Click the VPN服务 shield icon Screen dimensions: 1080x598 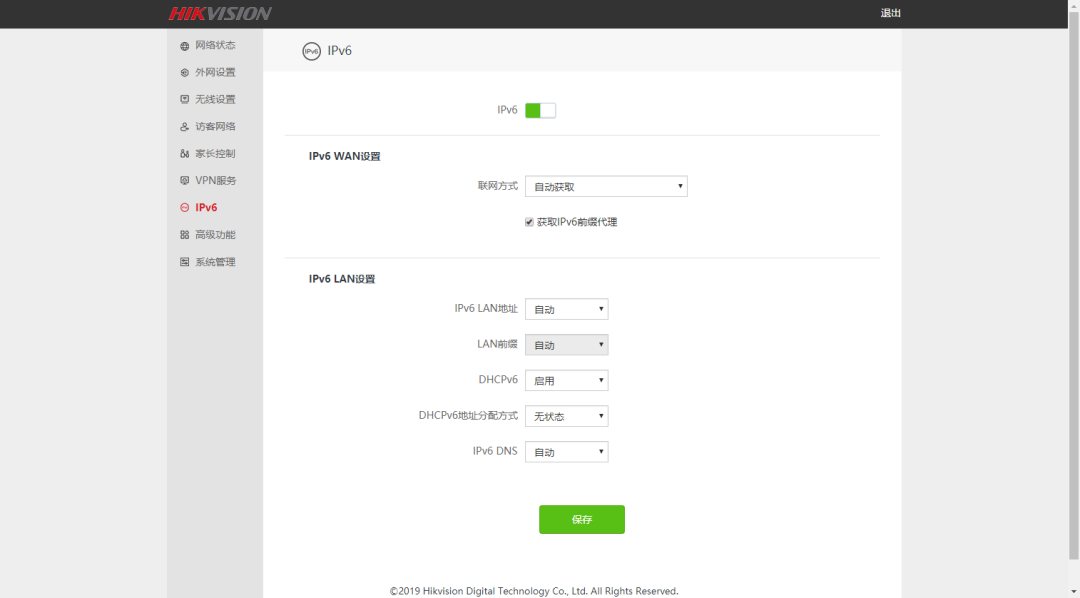[x=184, y=181]
